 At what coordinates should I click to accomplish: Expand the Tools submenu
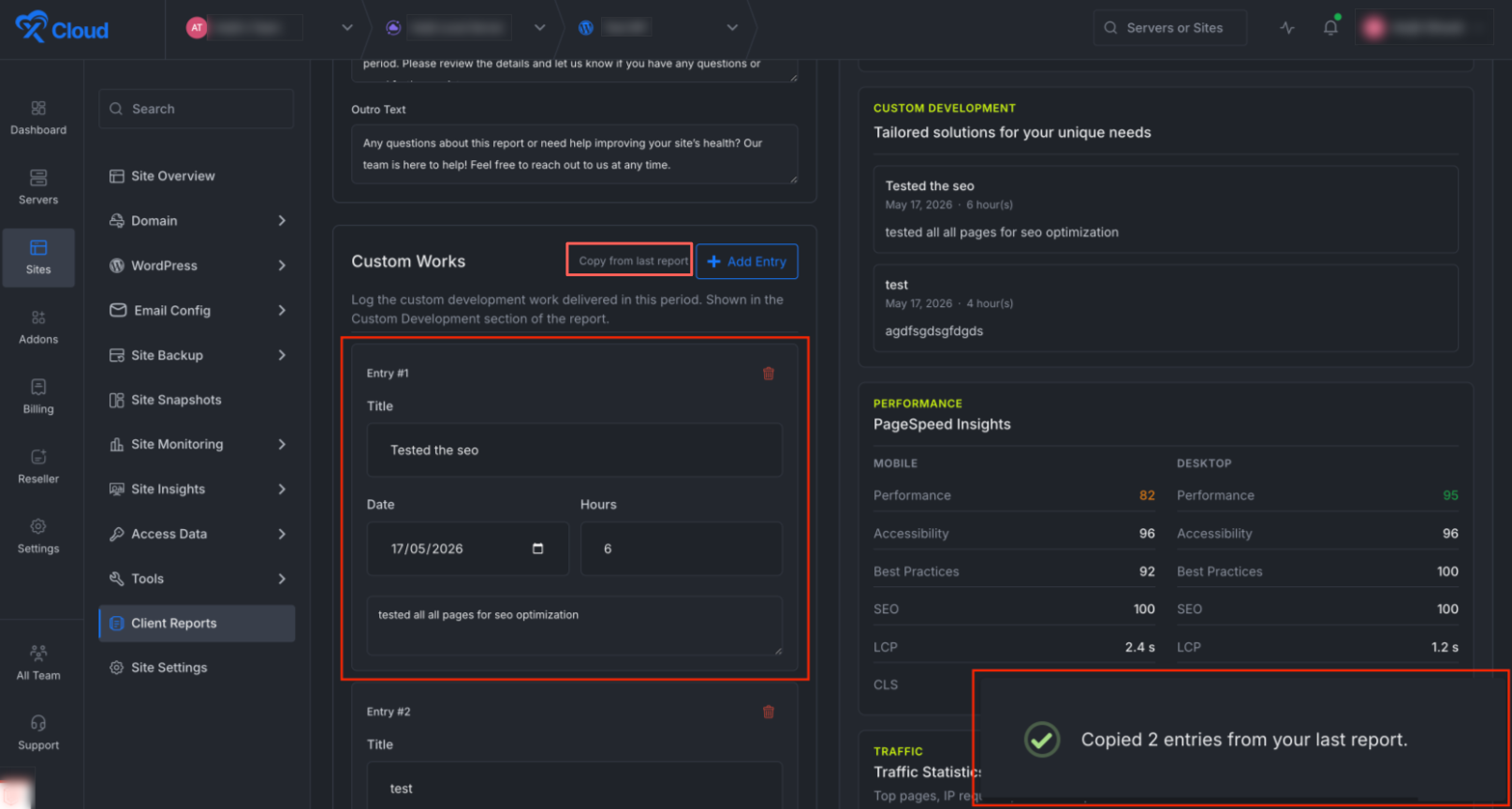tap(282, 580)
